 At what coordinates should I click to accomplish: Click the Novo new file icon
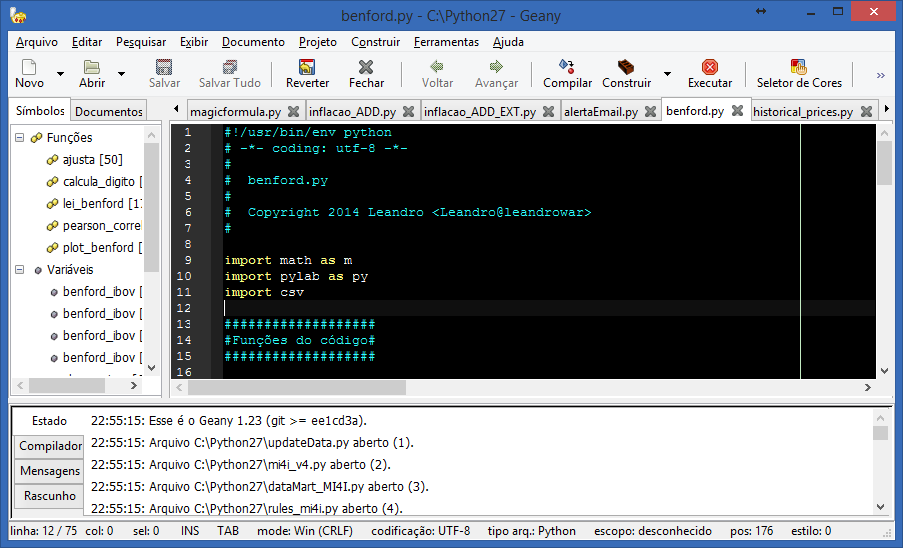tap(29, 67)
